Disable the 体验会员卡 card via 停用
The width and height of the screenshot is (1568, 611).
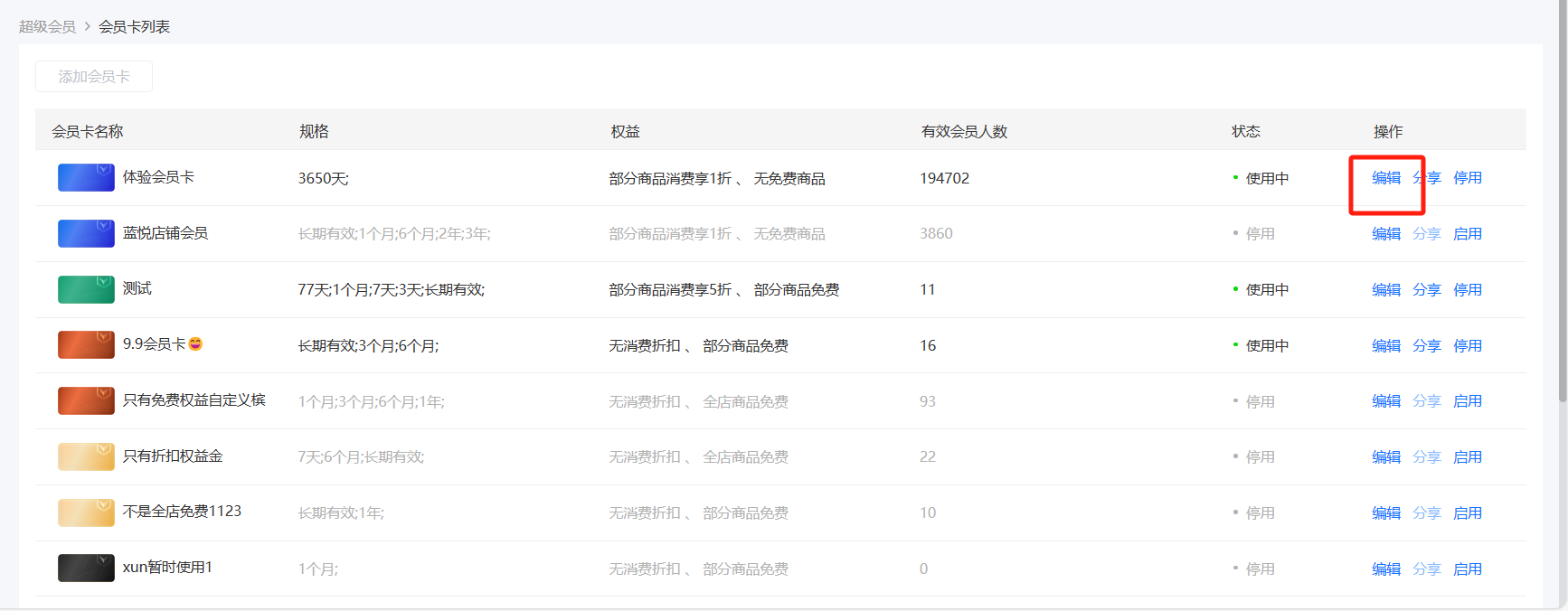pos(1468,178)
